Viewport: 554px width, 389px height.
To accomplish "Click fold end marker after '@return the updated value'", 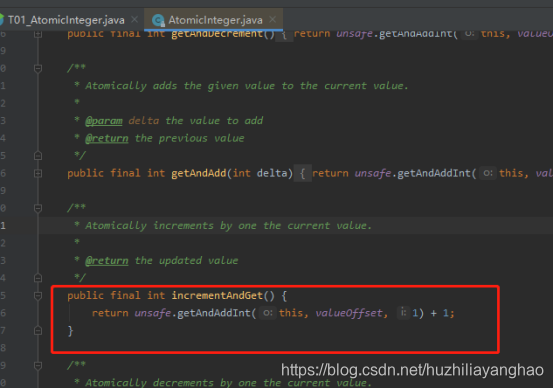I will point(38,278).
